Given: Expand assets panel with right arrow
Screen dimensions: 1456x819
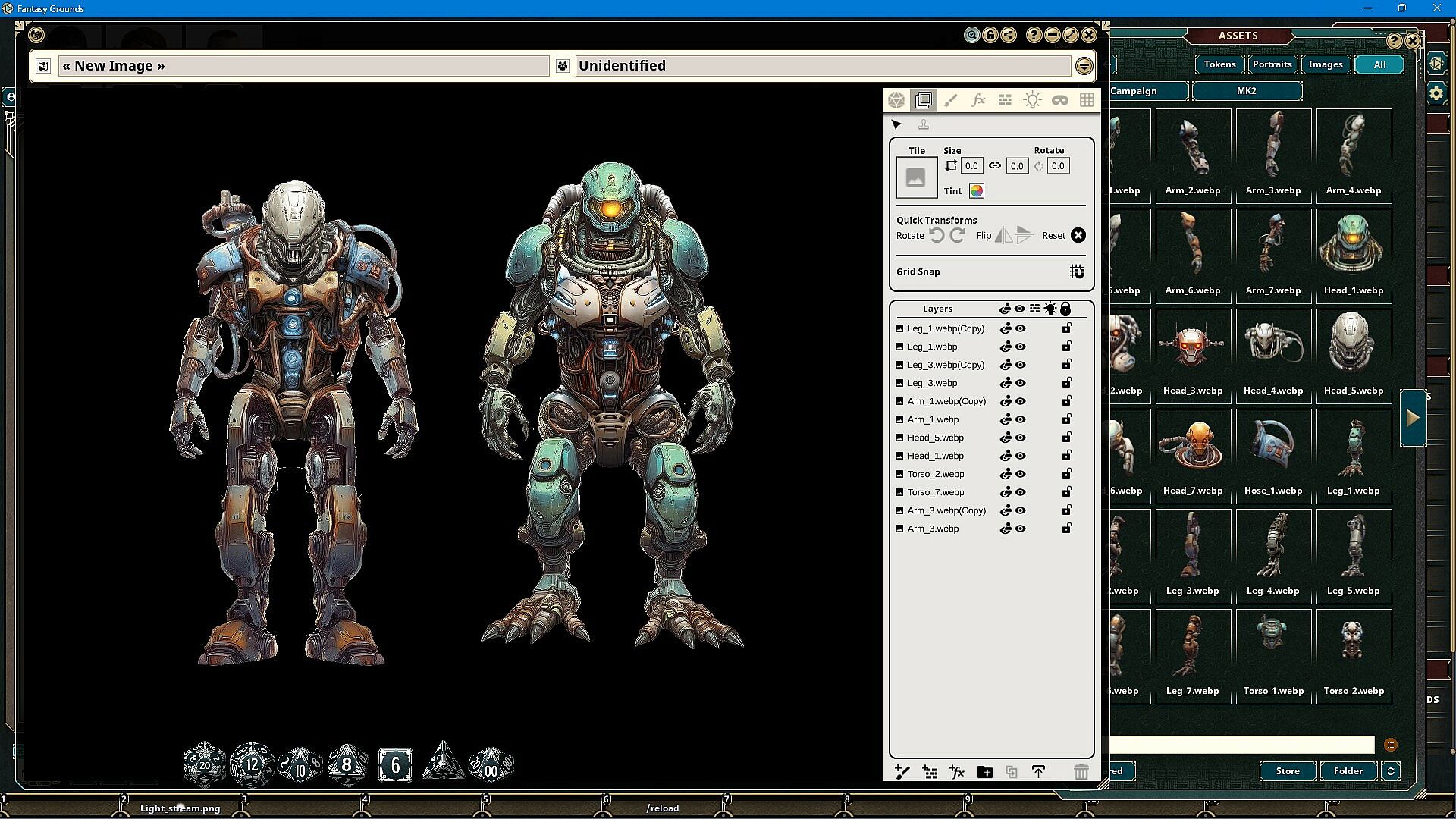Looking at the screenshot, I should [x=1413, y=418].
